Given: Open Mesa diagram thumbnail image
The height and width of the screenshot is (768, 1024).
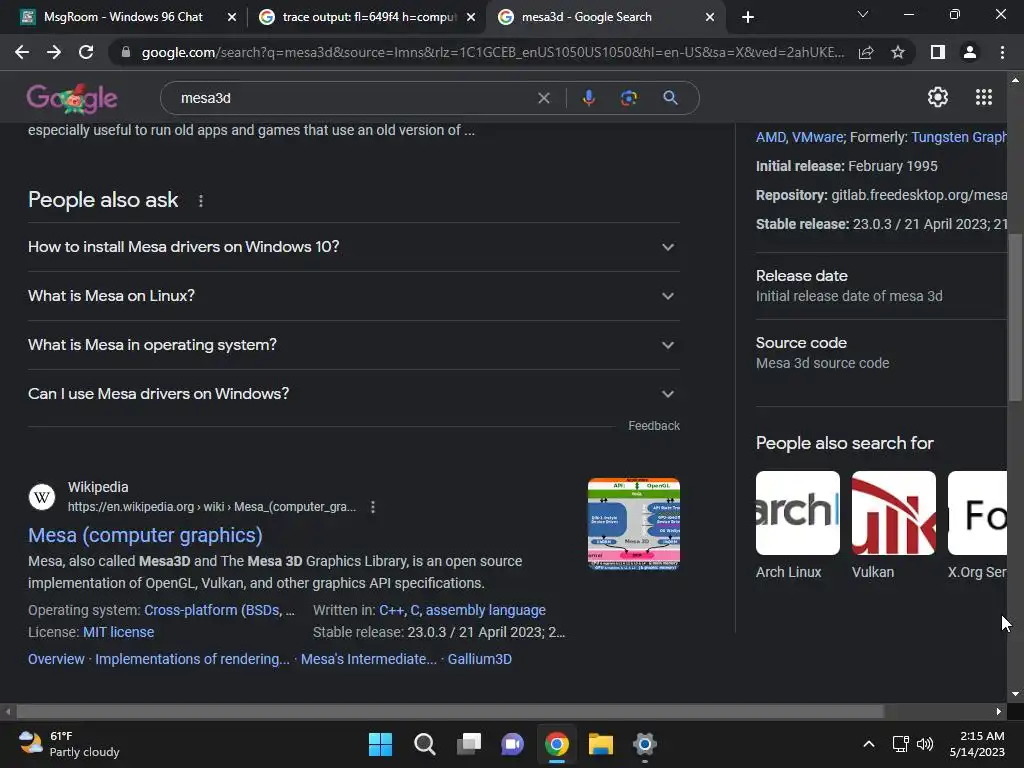Looking at the screenshot, I should point(633,524).
